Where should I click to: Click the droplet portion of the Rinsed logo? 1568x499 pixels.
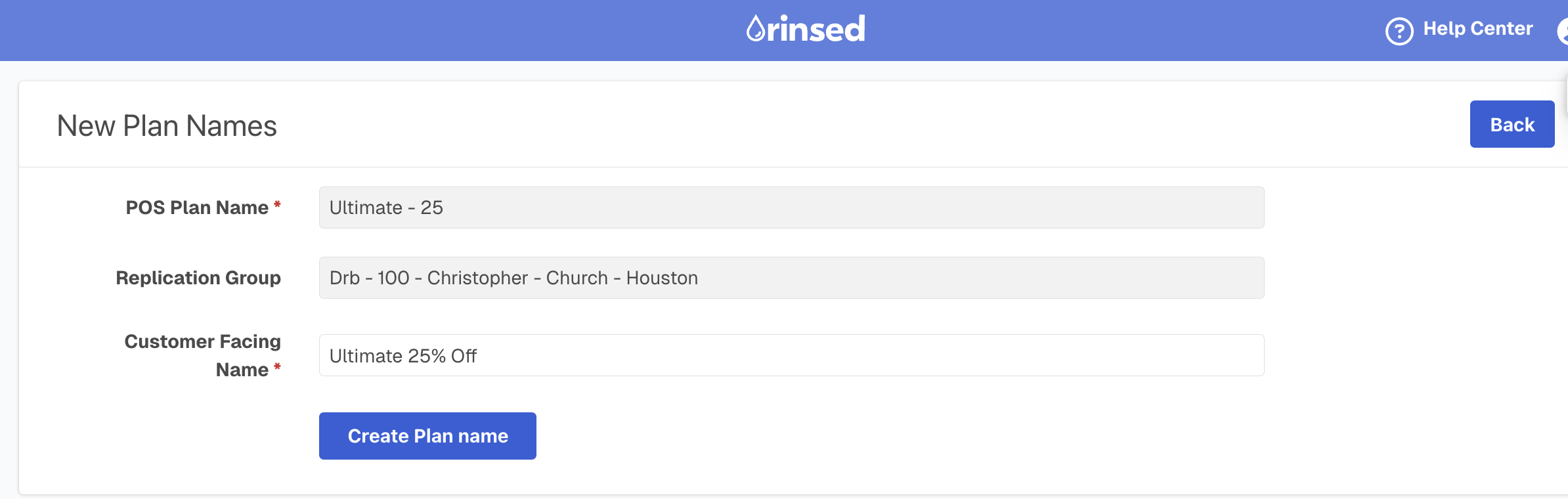754,27
